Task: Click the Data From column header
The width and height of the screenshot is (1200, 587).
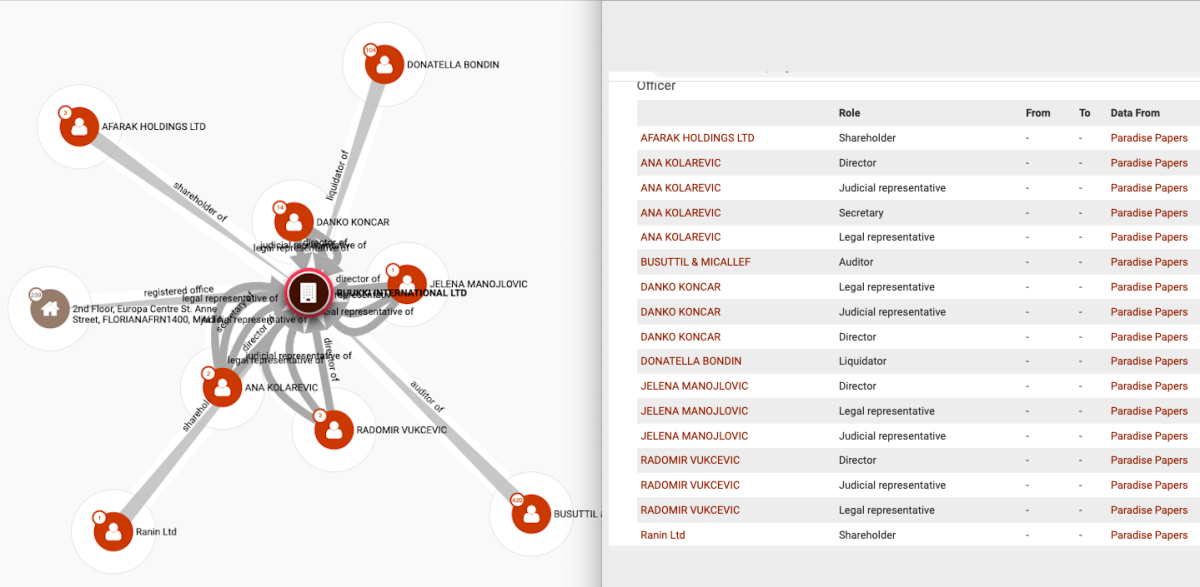Action: tap(1135, 113)
